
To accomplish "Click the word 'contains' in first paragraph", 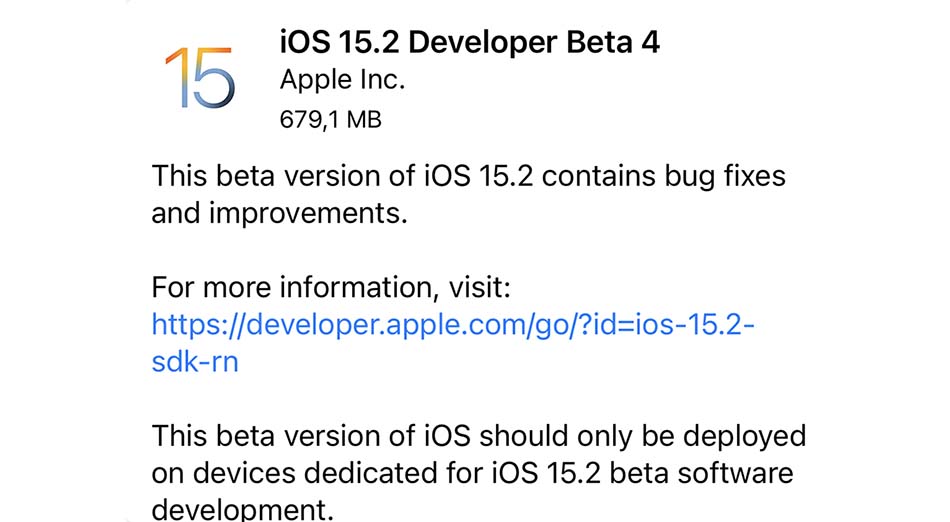I will pos(599,177).
